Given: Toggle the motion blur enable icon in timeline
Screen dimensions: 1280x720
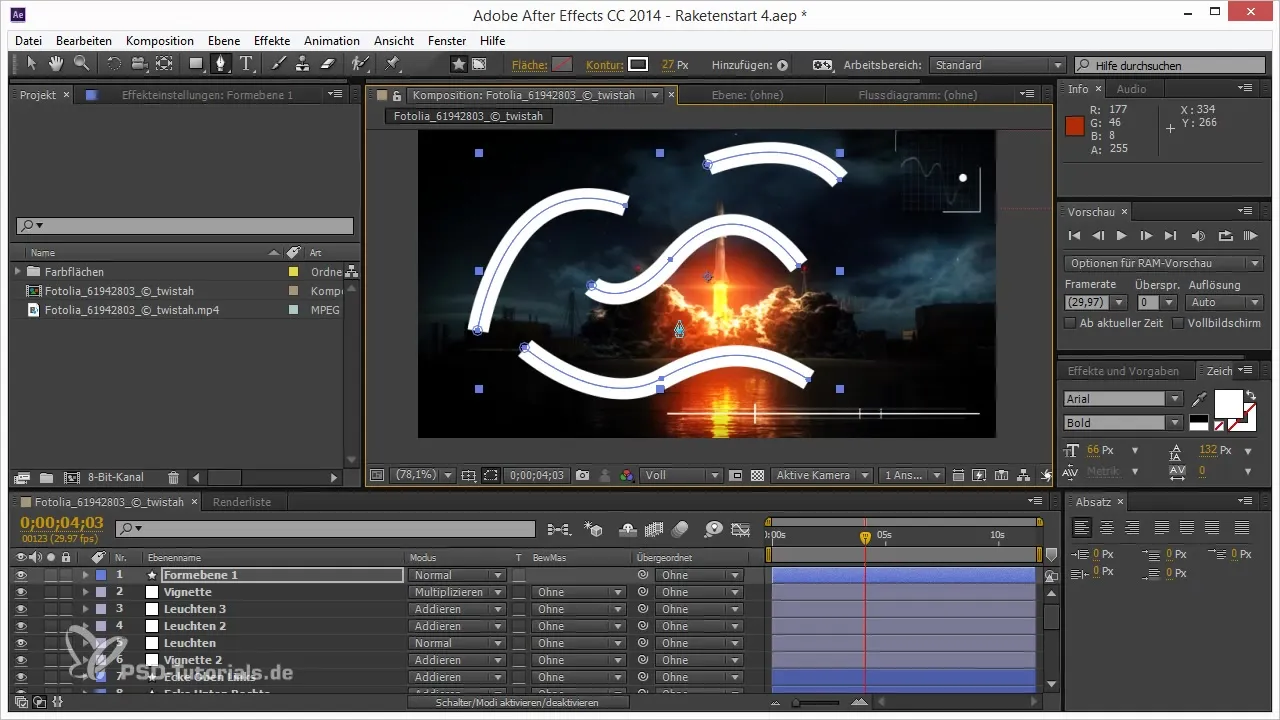Looking at the screenshot, I should point(680,529).
